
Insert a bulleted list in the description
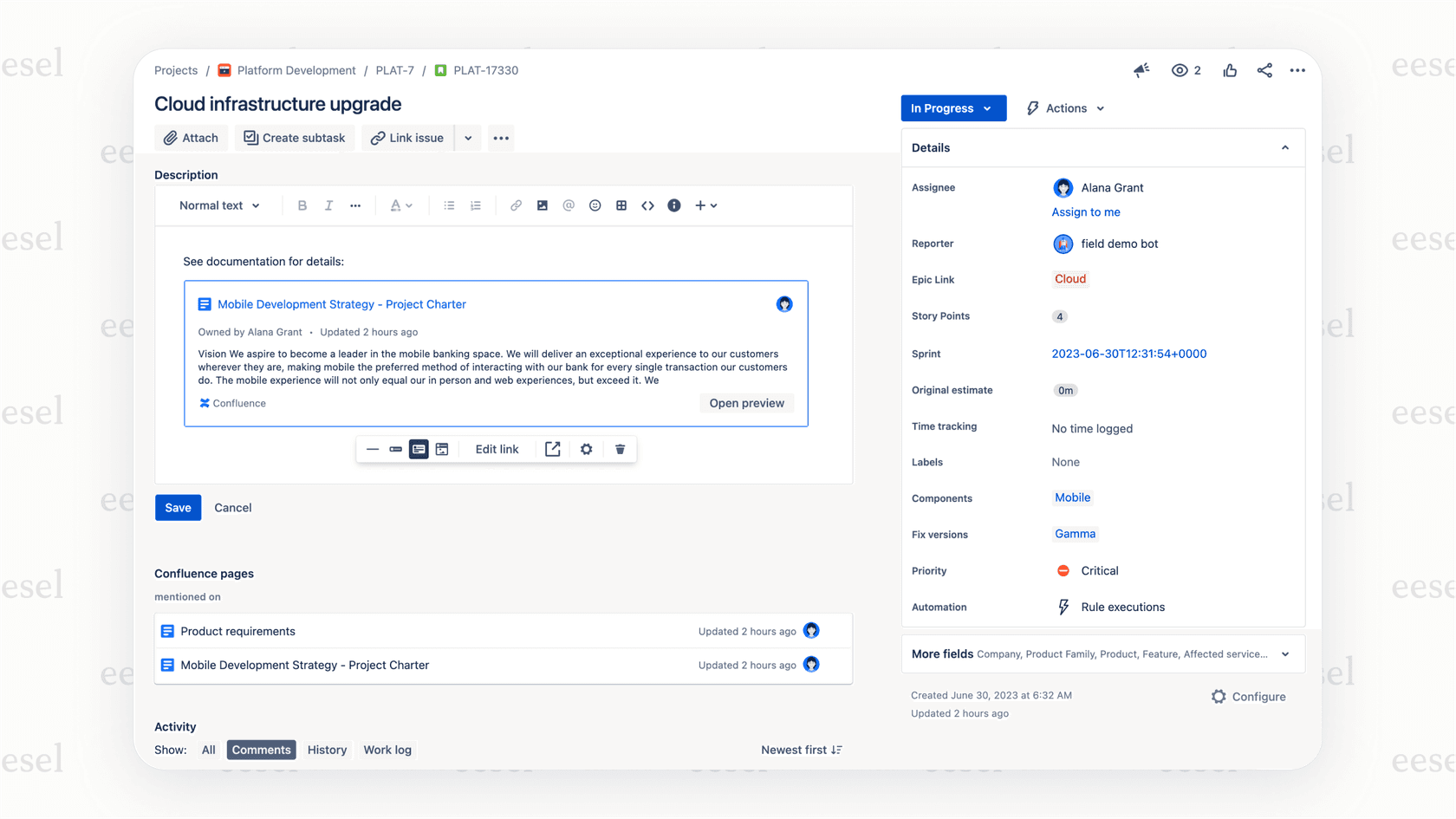[449, 205]
